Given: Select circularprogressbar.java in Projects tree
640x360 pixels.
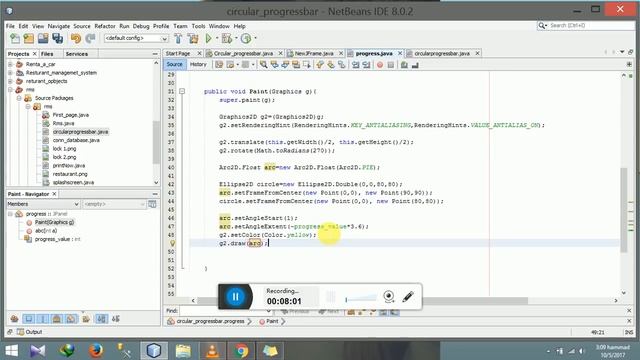Looking at the screenshot, I should [80, 132].
